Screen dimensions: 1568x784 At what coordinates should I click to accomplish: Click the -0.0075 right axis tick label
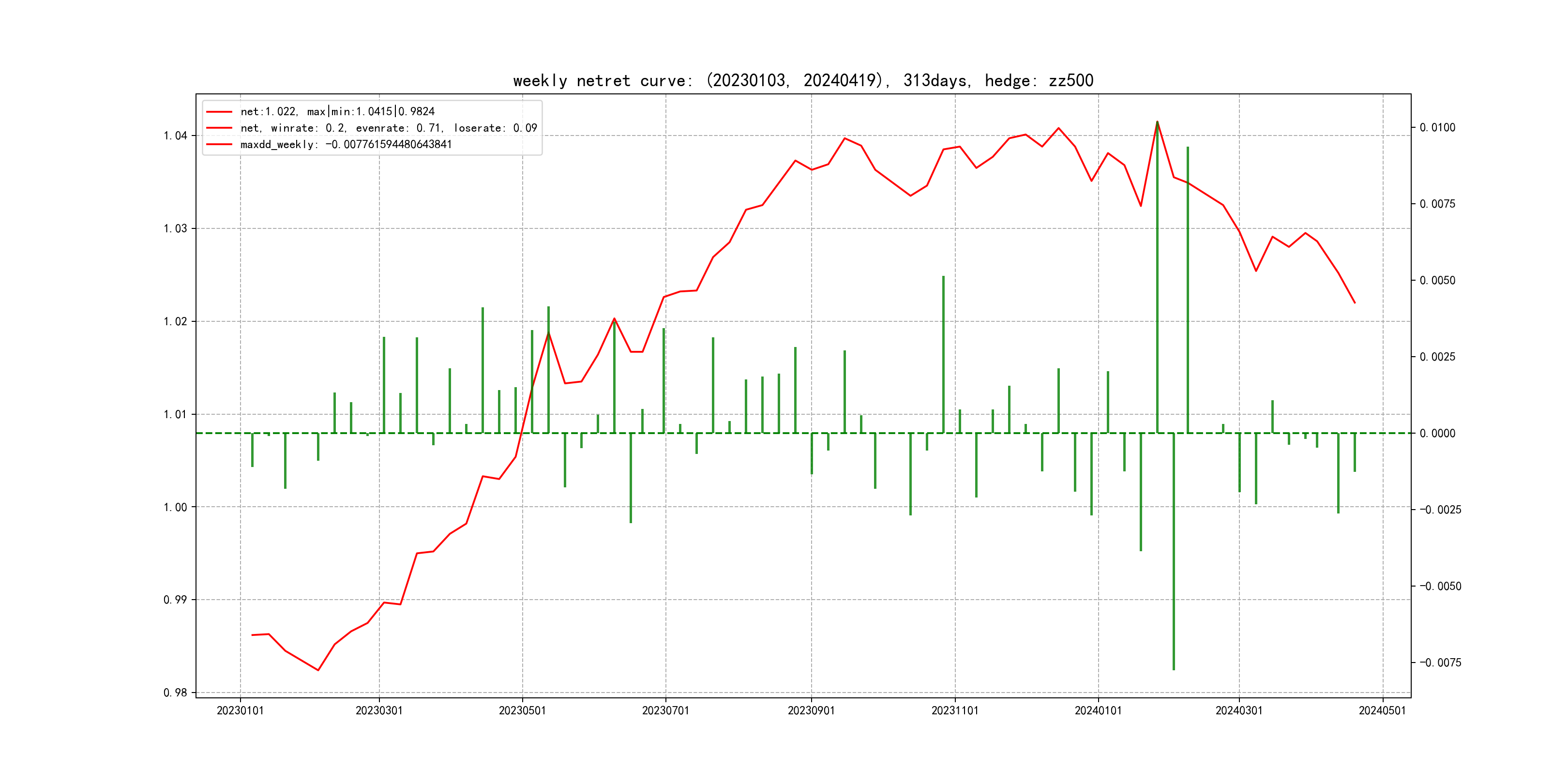click(1440, 662)
